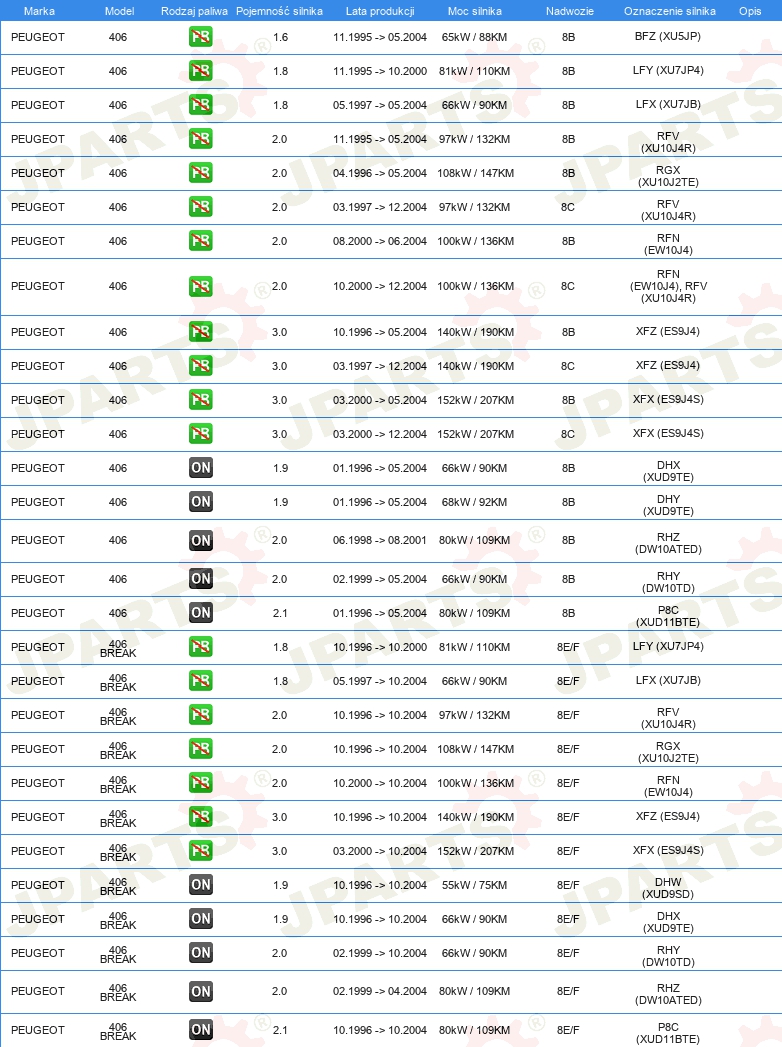Viewport: 782px width, 1047px height.
Task: Click the ON diesel icon in the DHY 68kW row
Action: [200, 502]
